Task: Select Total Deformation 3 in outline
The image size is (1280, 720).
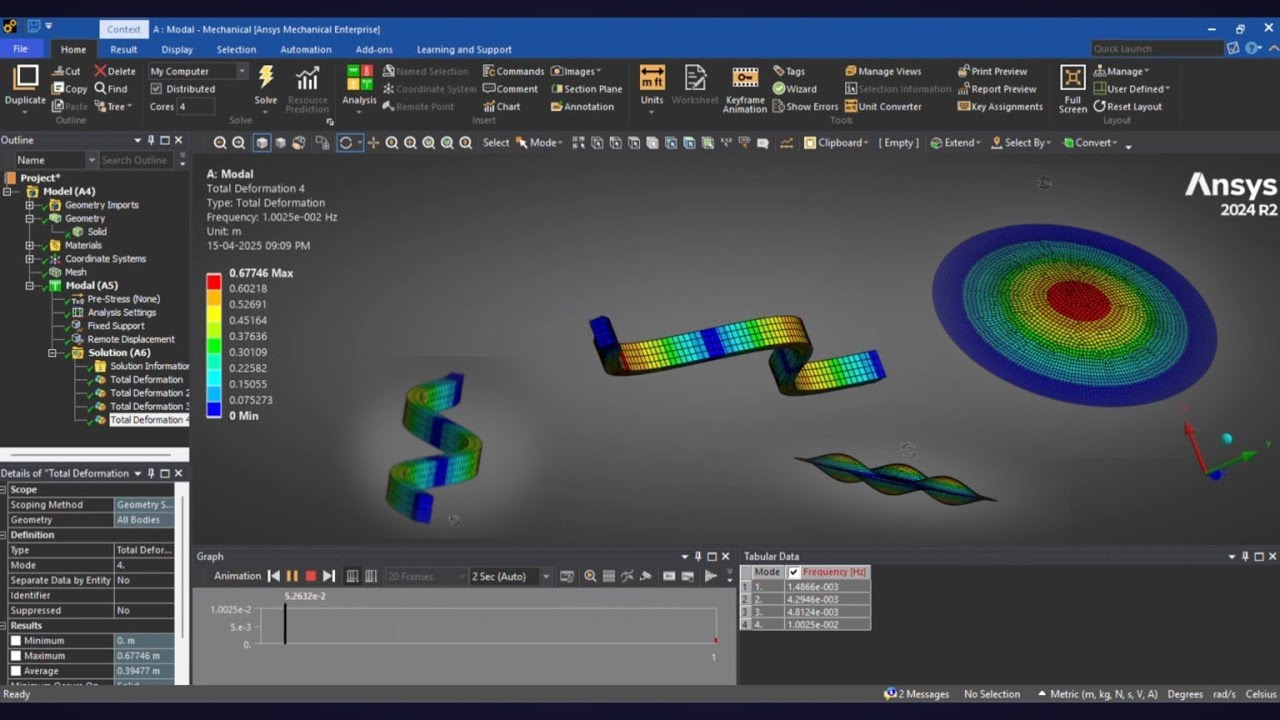Action: [148, 407]
